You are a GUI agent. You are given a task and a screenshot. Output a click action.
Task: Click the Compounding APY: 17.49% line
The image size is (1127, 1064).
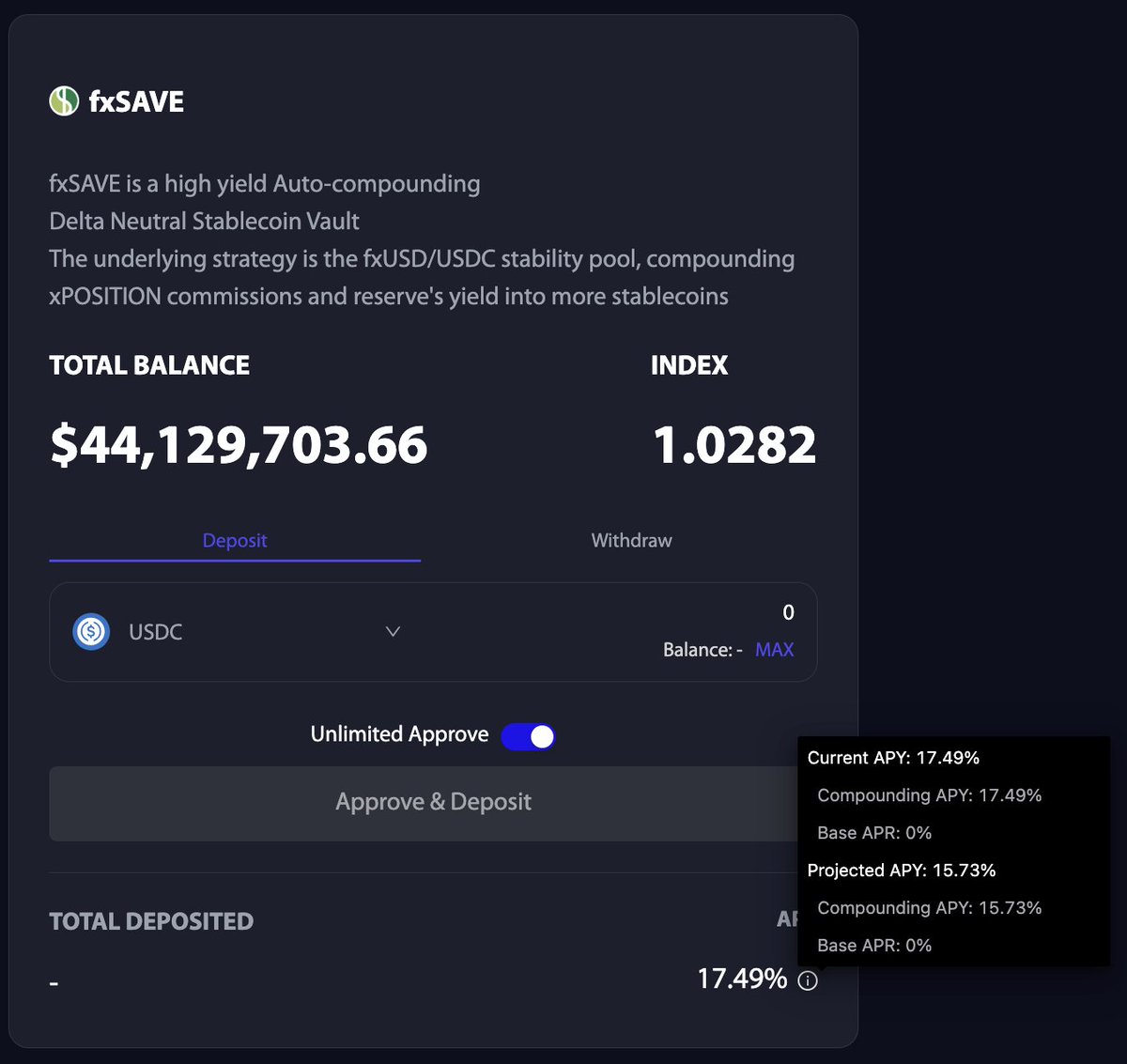[x=930, y=795]
